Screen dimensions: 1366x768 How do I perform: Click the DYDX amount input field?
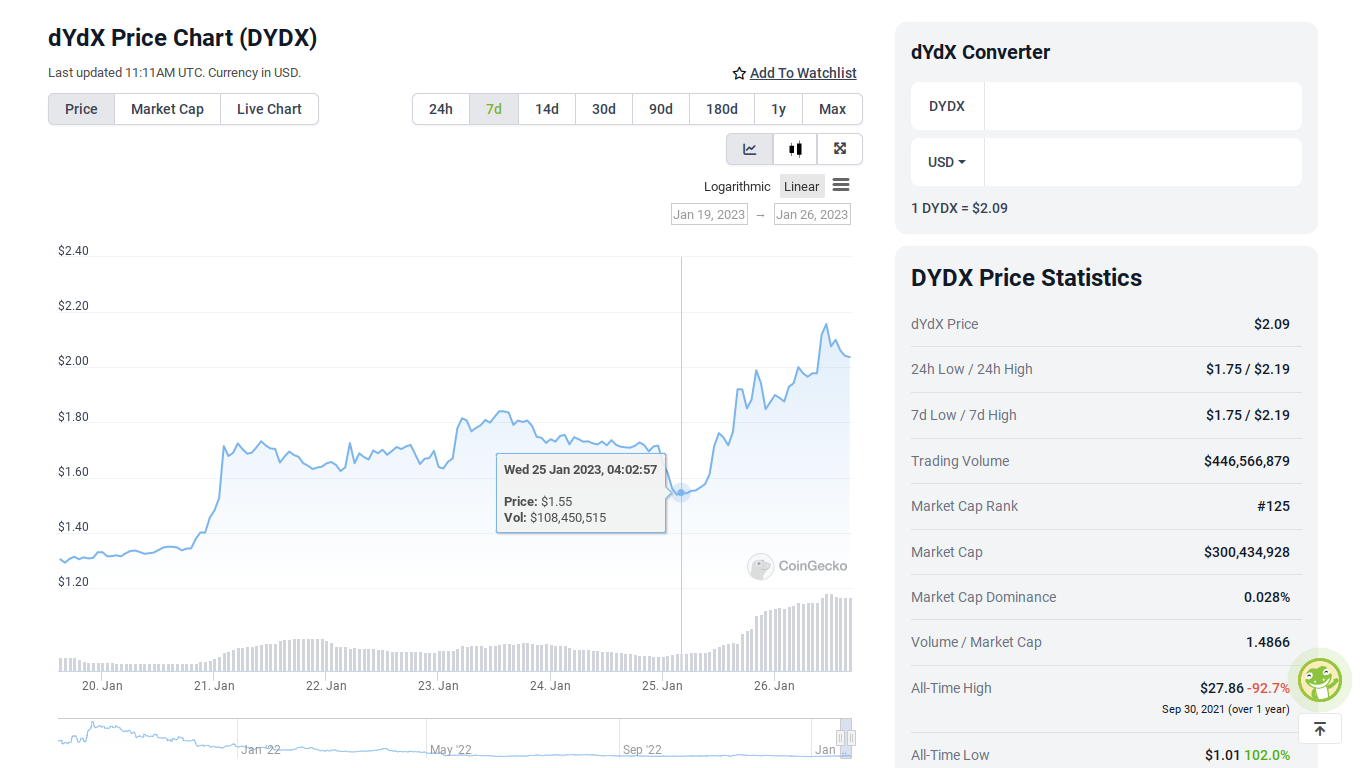tap(1143, 106)
